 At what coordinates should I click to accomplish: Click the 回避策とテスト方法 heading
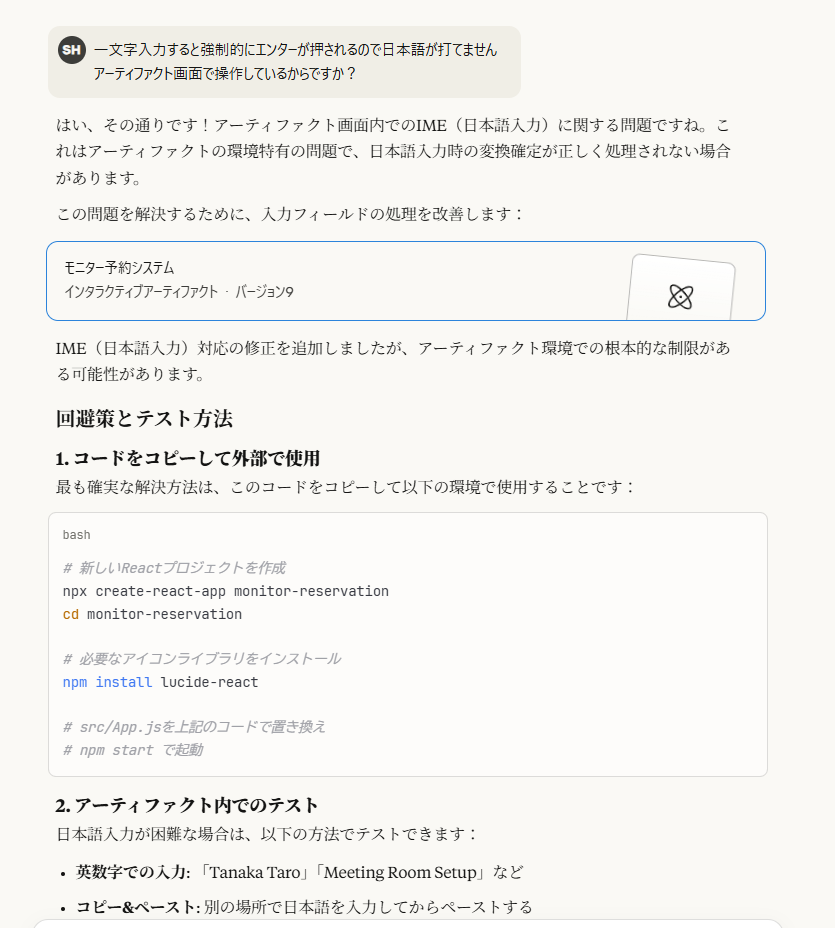point(144,419)
